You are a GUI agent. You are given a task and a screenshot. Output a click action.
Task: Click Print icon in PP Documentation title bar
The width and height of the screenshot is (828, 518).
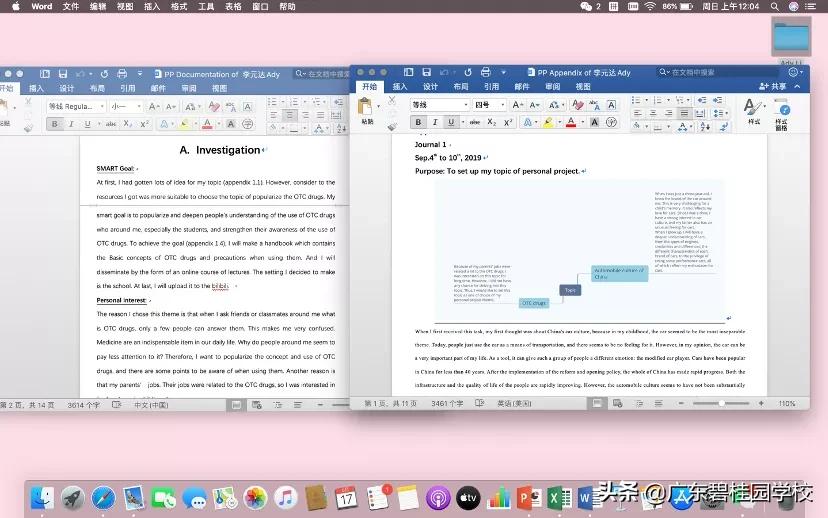pos(122,73)
